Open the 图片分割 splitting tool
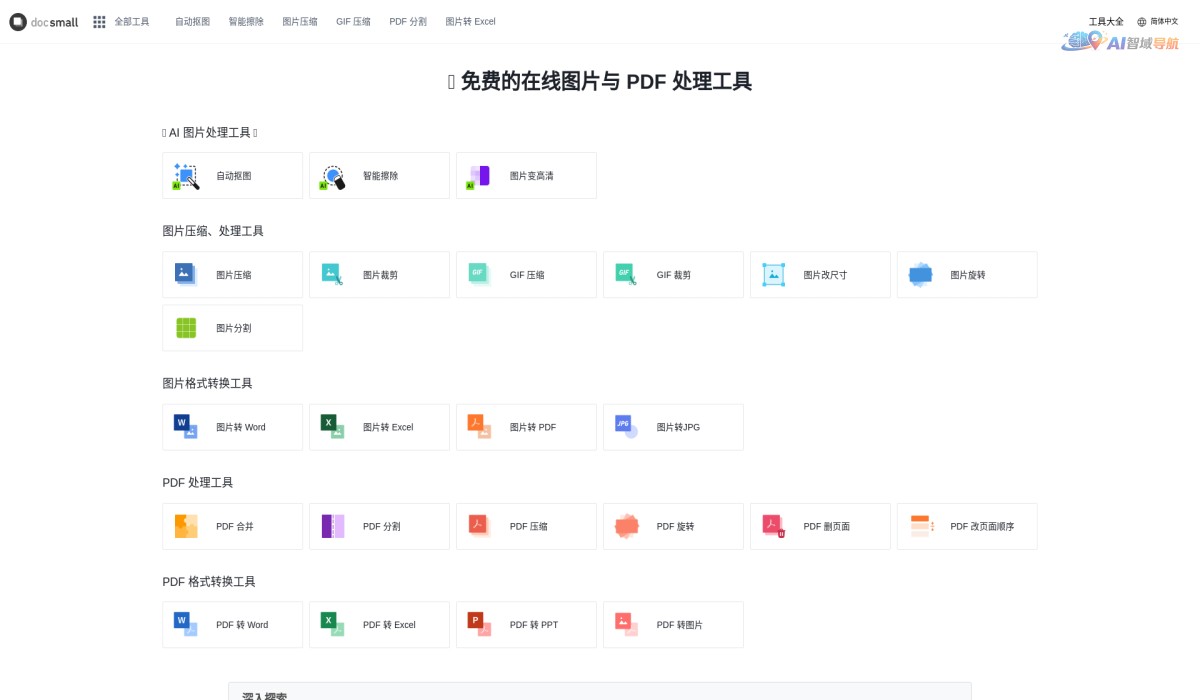Image resolution: width=1200 pixels, height=700 pixels. tap(232, 327)
